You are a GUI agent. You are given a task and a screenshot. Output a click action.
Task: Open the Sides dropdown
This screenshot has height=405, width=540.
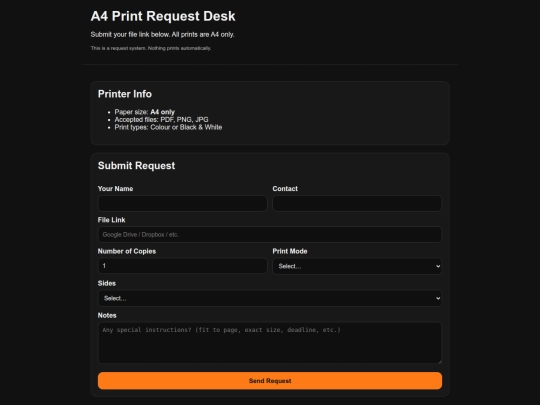pos(270,298)
